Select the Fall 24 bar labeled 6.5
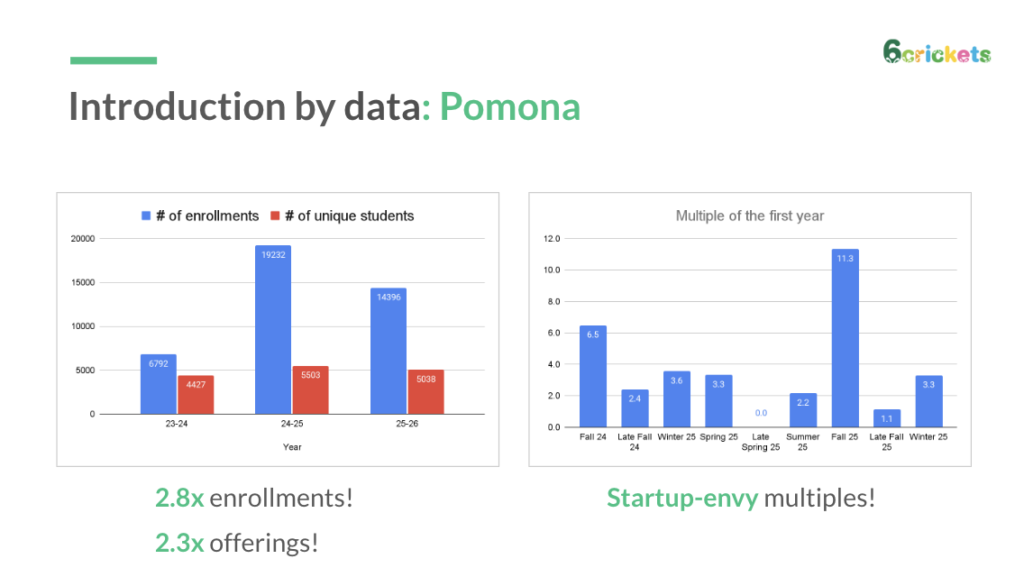The height and width of the screenshot is (577, 1024). pos(592,376)
